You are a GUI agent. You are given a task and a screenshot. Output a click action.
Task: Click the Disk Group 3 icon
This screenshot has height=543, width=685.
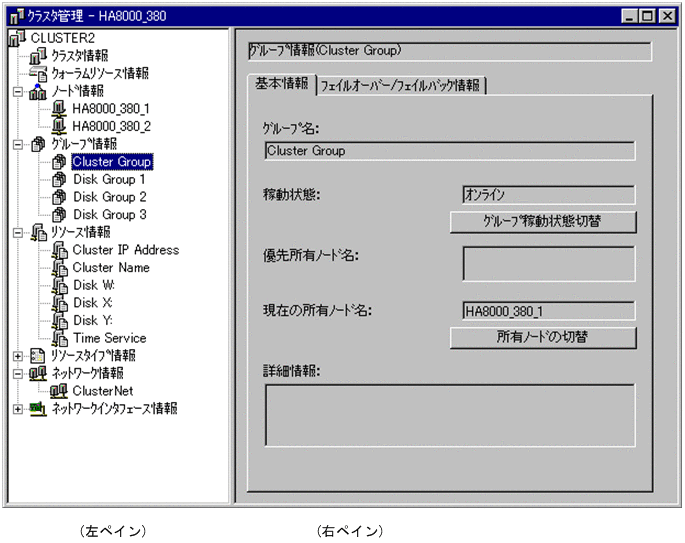(59, 214)
